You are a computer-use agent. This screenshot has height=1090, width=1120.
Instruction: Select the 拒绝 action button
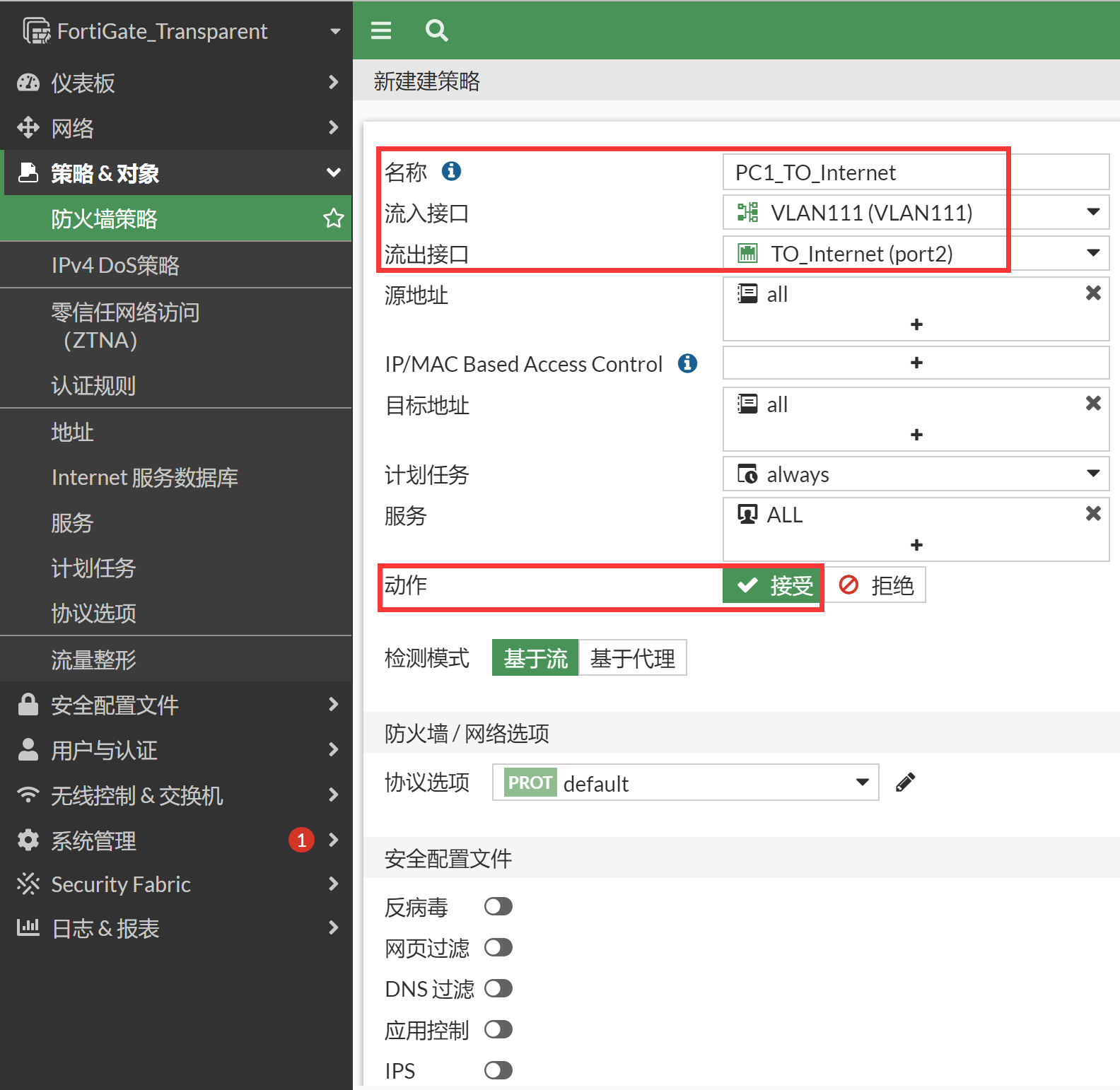tap(876, 586)
